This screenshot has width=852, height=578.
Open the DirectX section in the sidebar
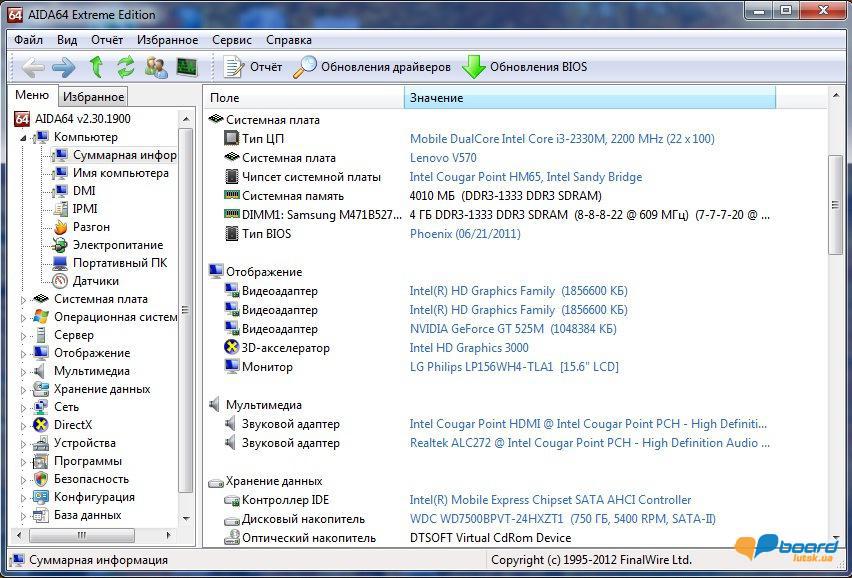[x=73, y=425]
